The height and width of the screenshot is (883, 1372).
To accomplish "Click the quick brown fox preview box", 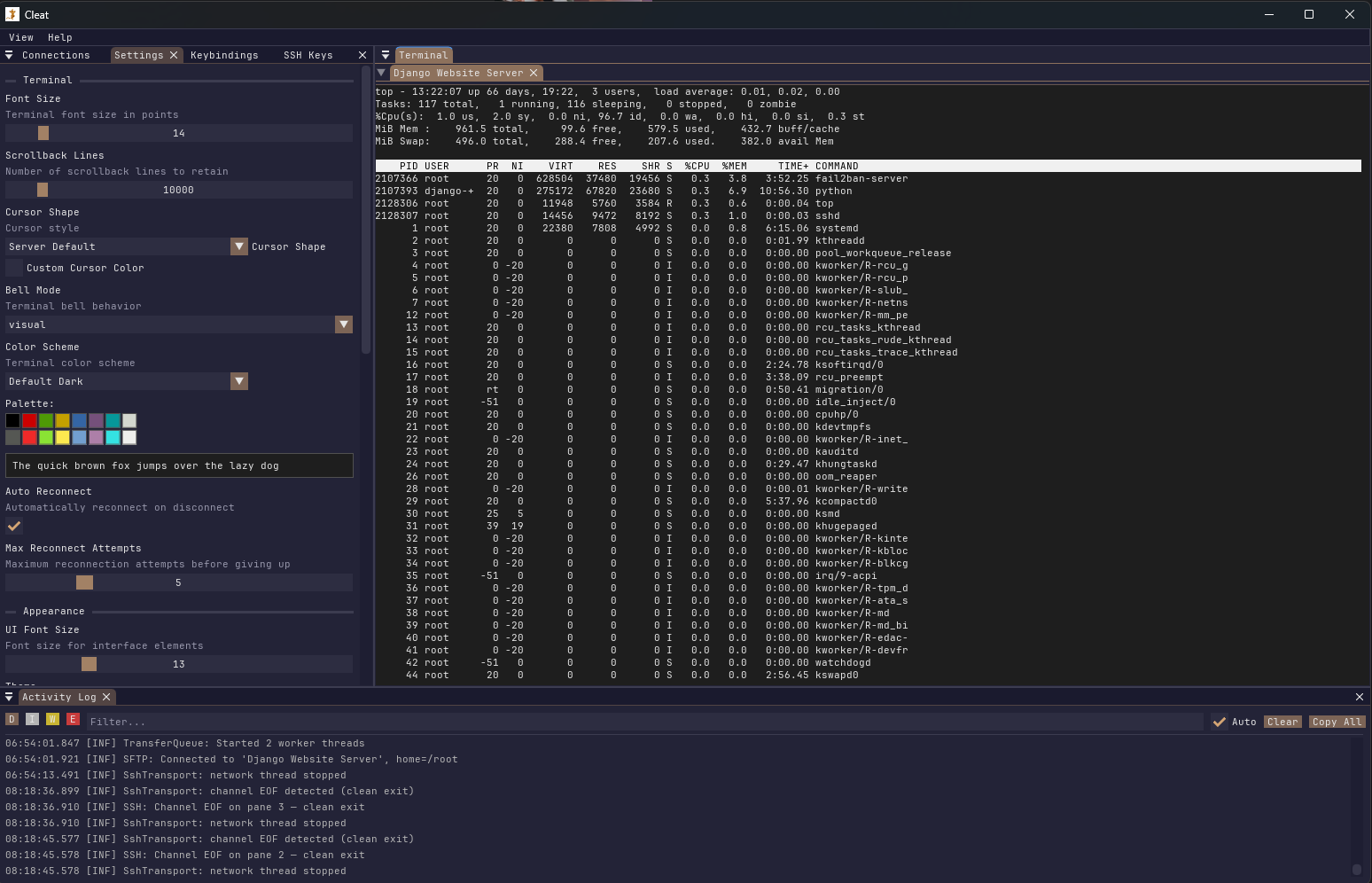I will click(179, 465).
